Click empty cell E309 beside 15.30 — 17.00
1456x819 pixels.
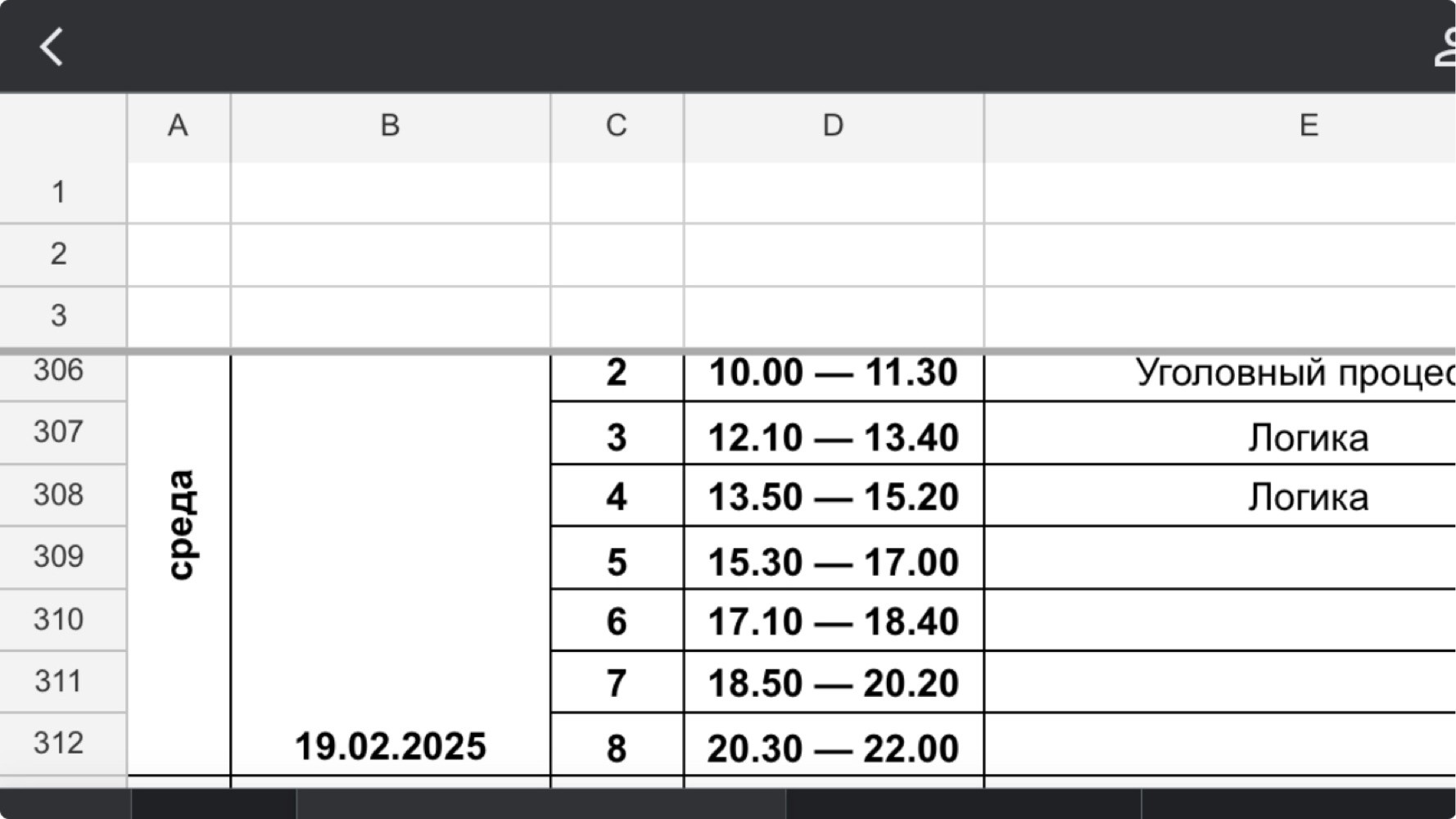(x=1220, y=558)
